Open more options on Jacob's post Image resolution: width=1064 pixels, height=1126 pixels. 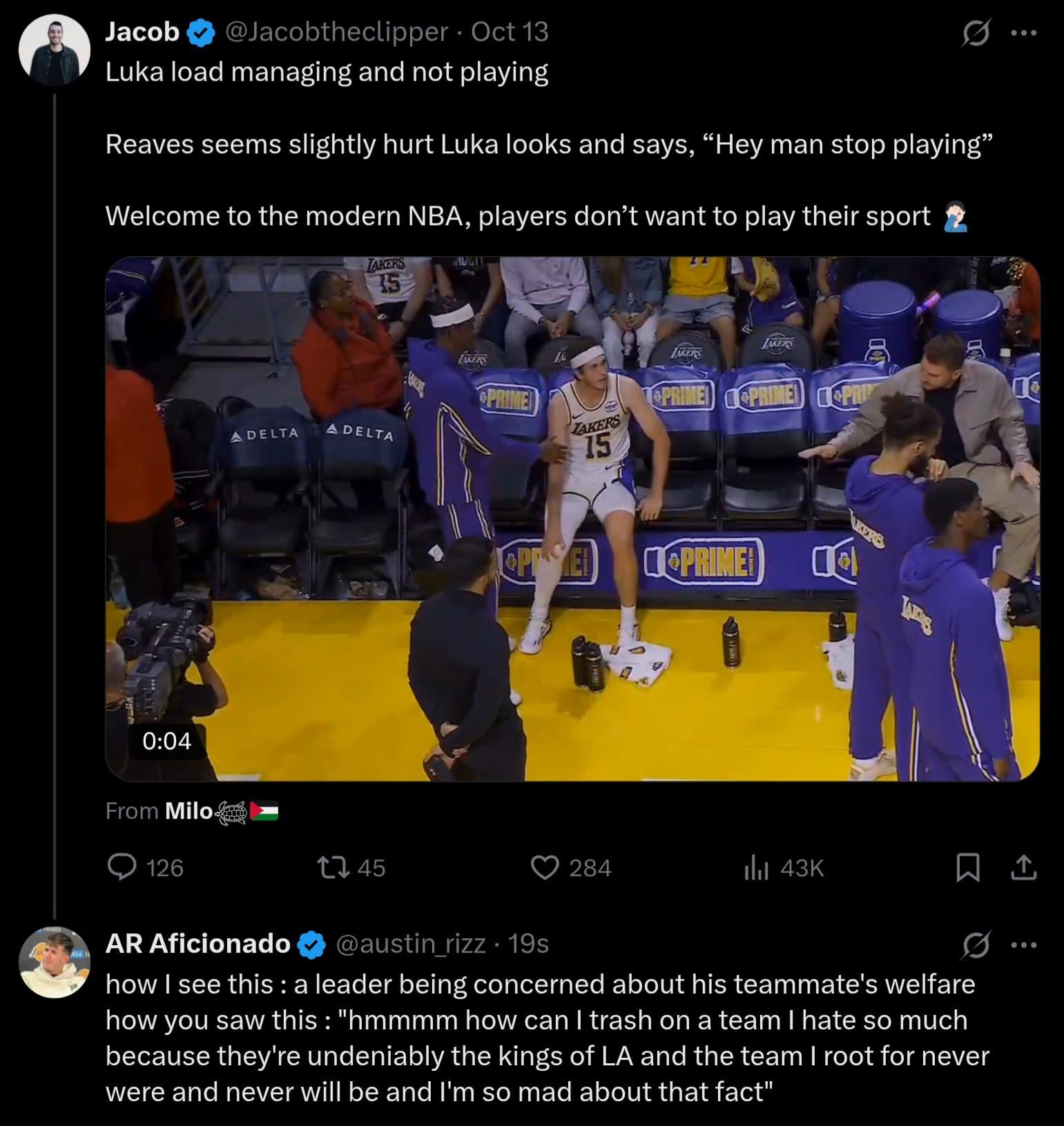click(x=1023, y=33)
